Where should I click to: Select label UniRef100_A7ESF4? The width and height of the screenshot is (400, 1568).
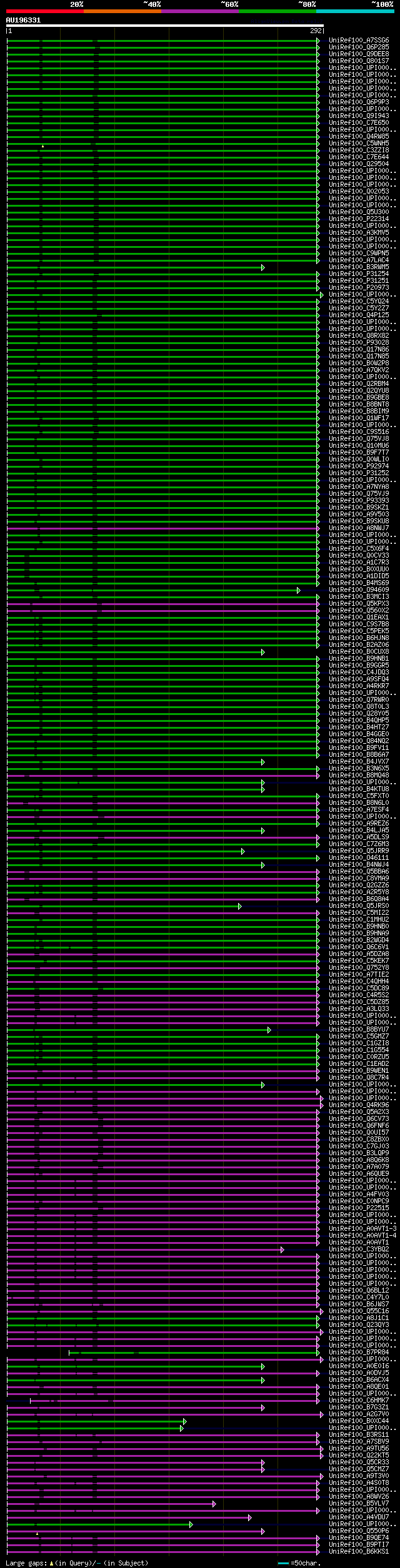click(359, 810)
